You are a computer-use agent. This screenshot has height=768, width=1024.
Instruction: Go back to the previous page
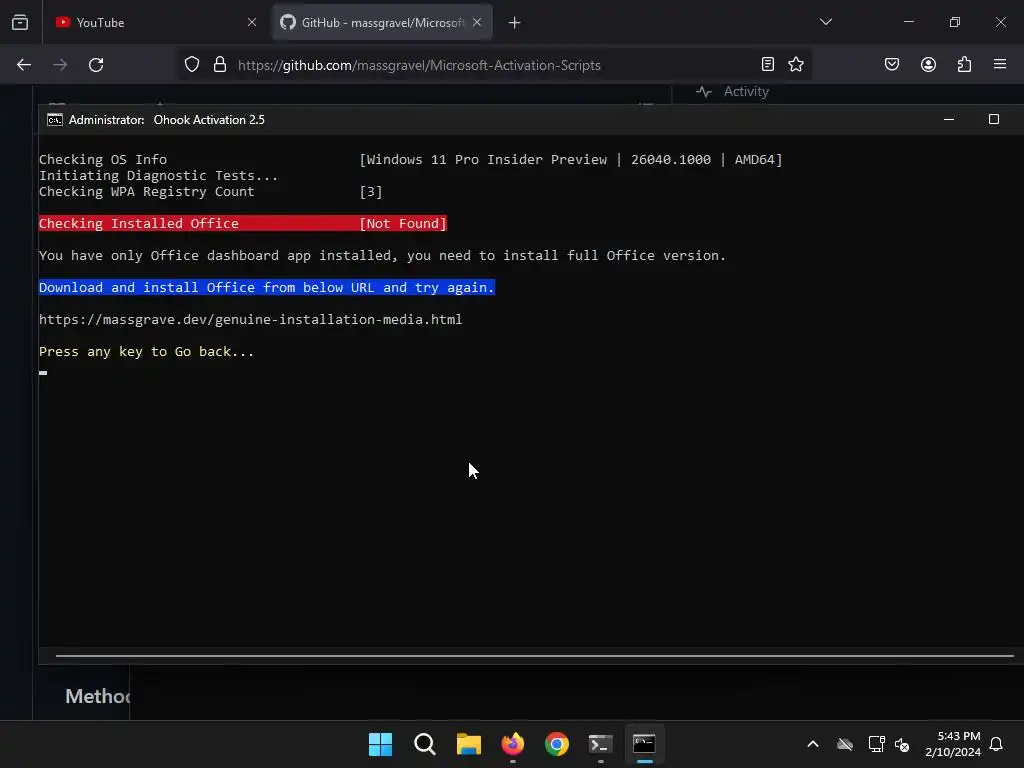click(24, 65)
